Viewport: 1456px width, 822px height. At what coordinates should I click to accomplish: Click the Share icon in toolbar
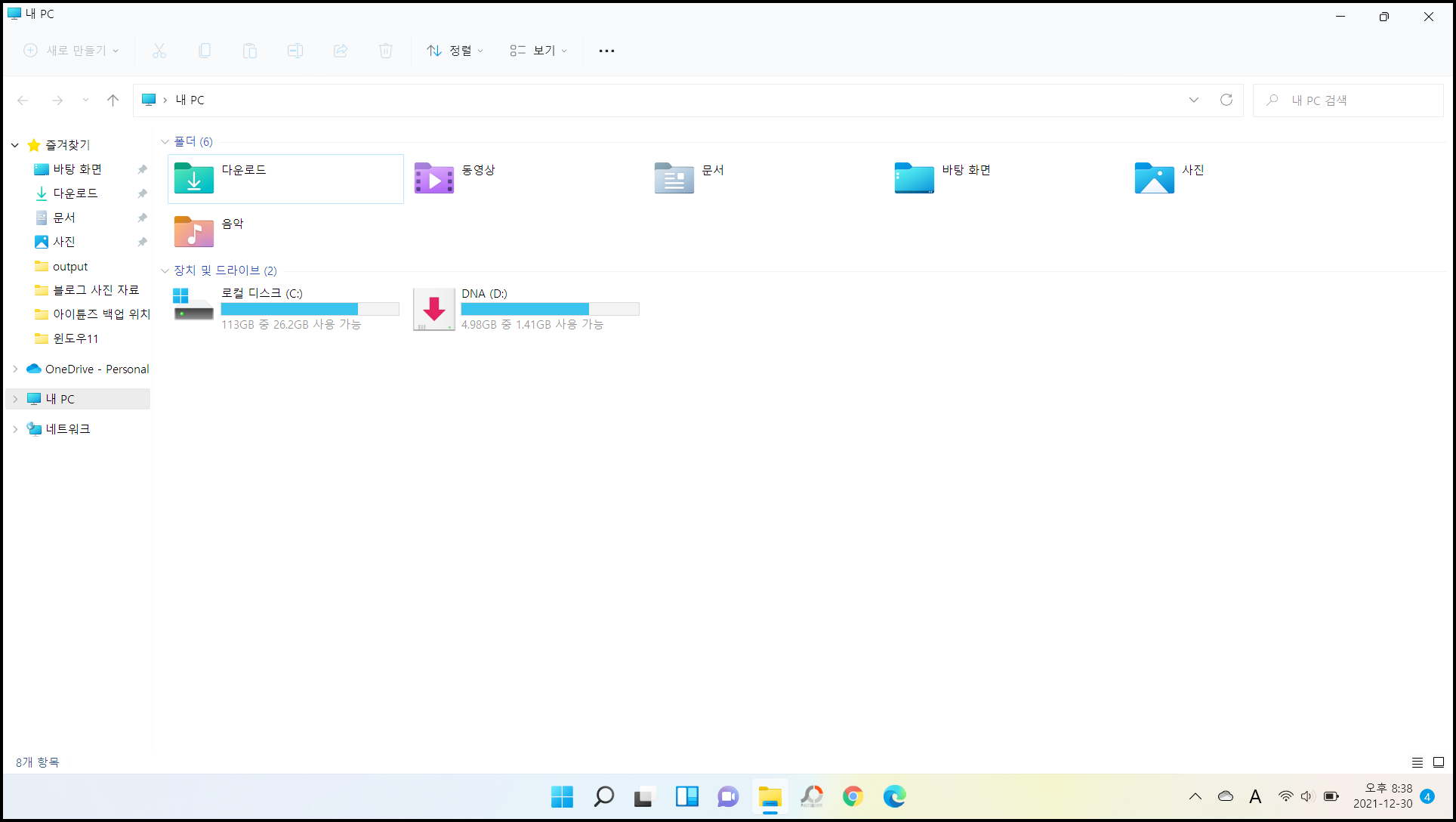click(341, 51)
